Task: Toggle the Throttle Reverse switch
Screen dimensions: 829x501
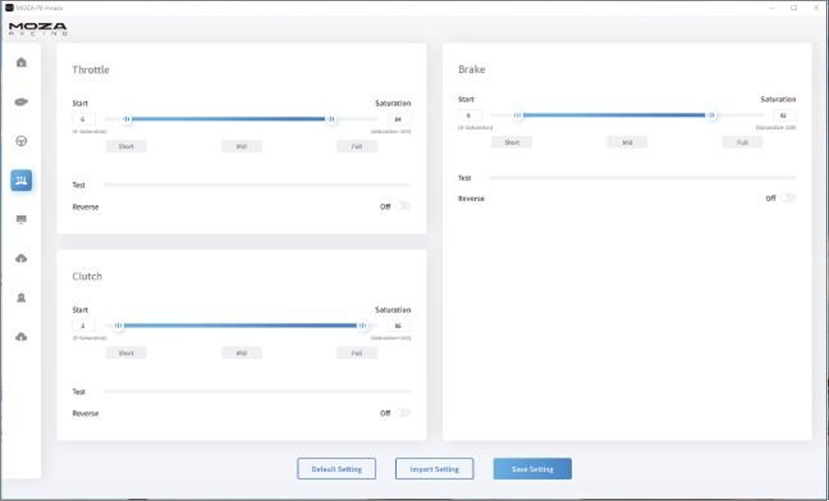Action: [402, 207]
